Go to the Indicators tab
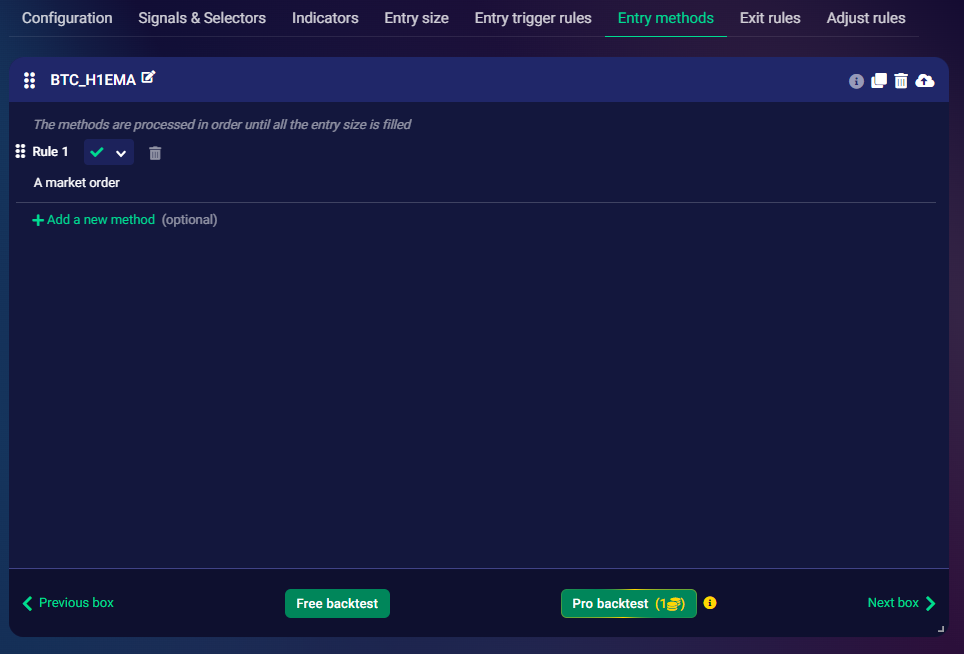This screenshot has height=654, width=964. 325,18
